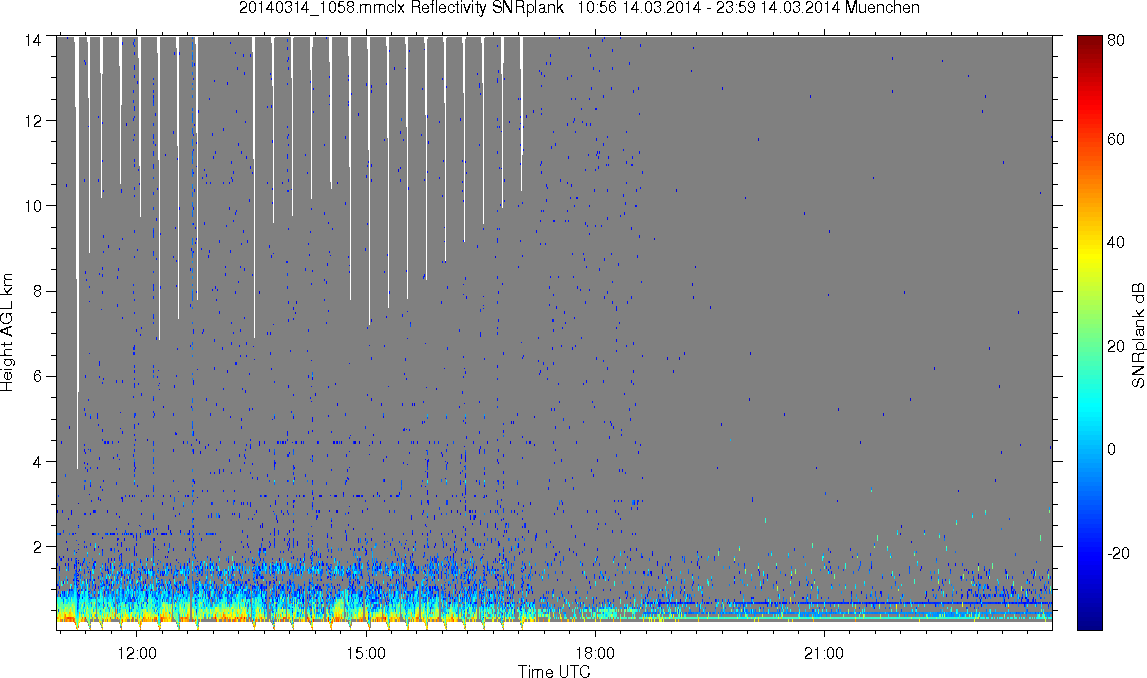The height and width of the screenshot is (678, 1147).
Task: Click the 'Height AGL km' axis label
Action: click(x=7, y=332)
